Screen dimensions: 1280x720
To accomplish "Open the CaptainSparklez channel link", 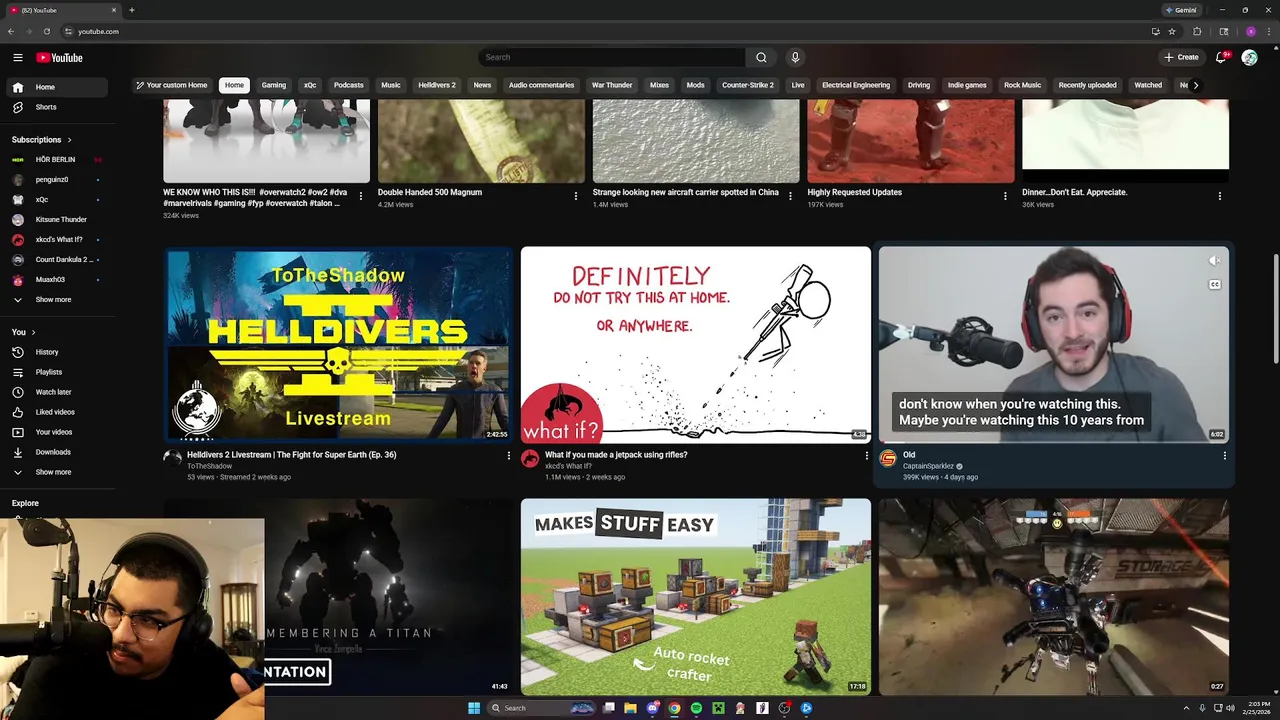I will pyautogui.click(x=929, y=466).
